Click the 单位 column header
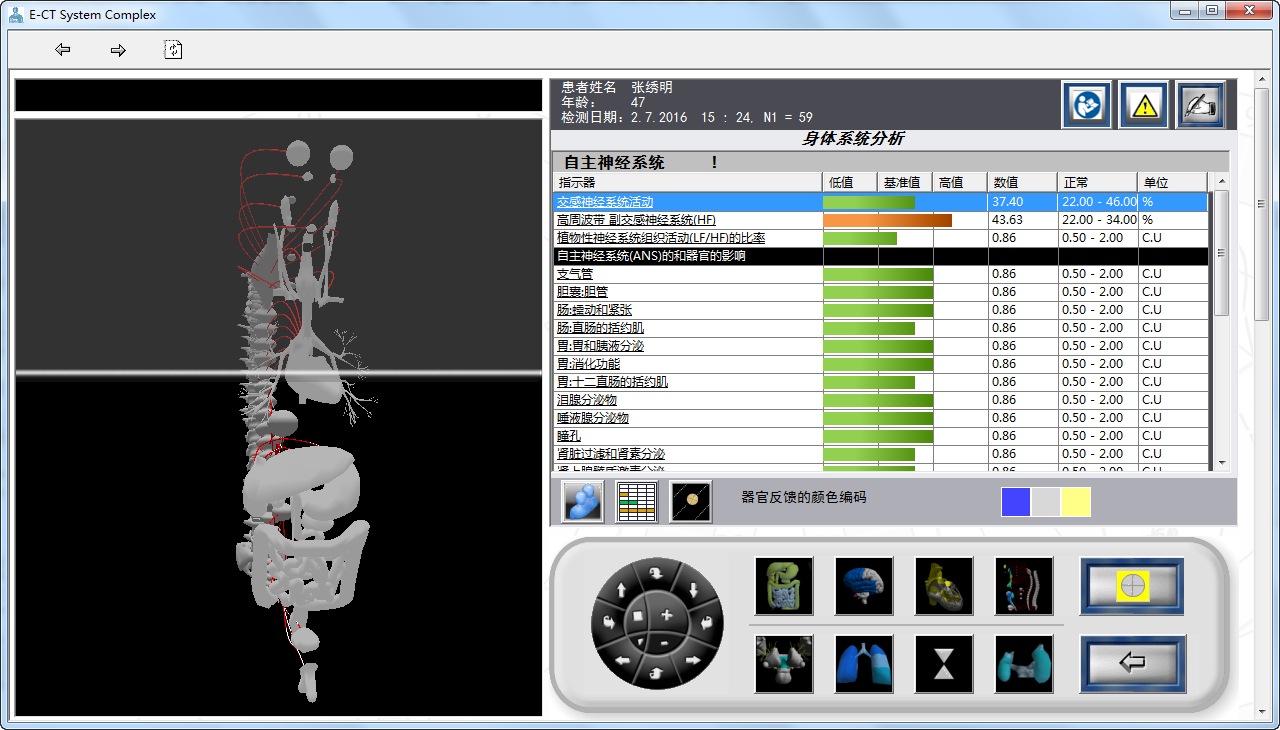 click(1172, 182)
